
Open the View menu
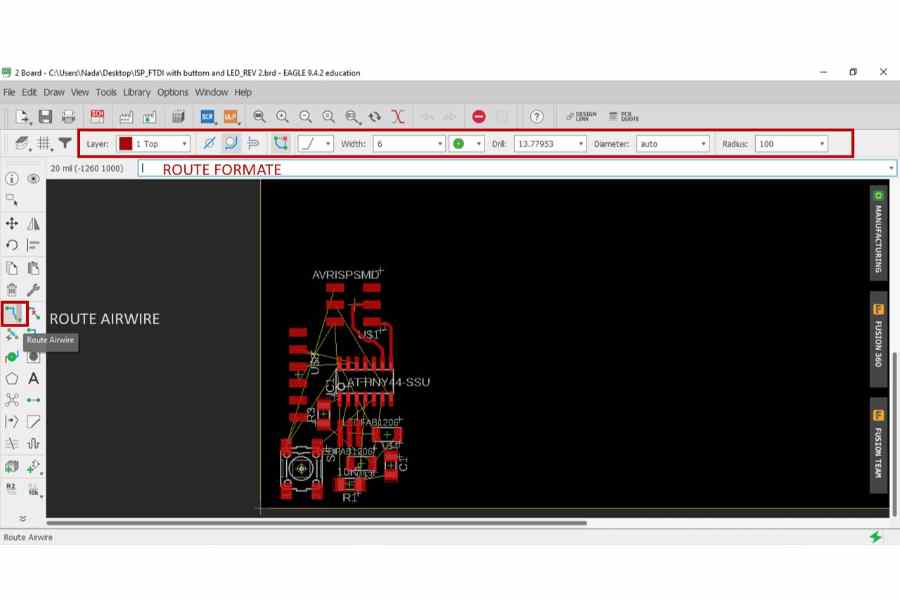pos(80,92)
